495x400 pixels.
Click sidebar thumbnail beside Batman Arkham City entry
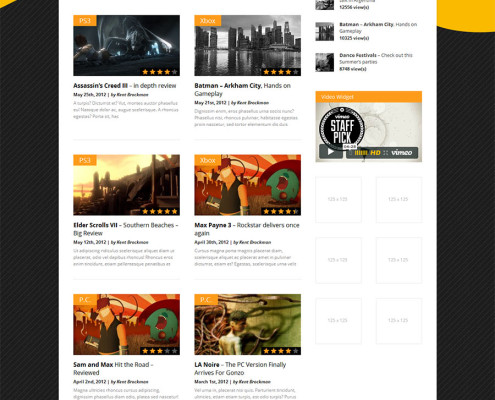[x=325, y=31]
